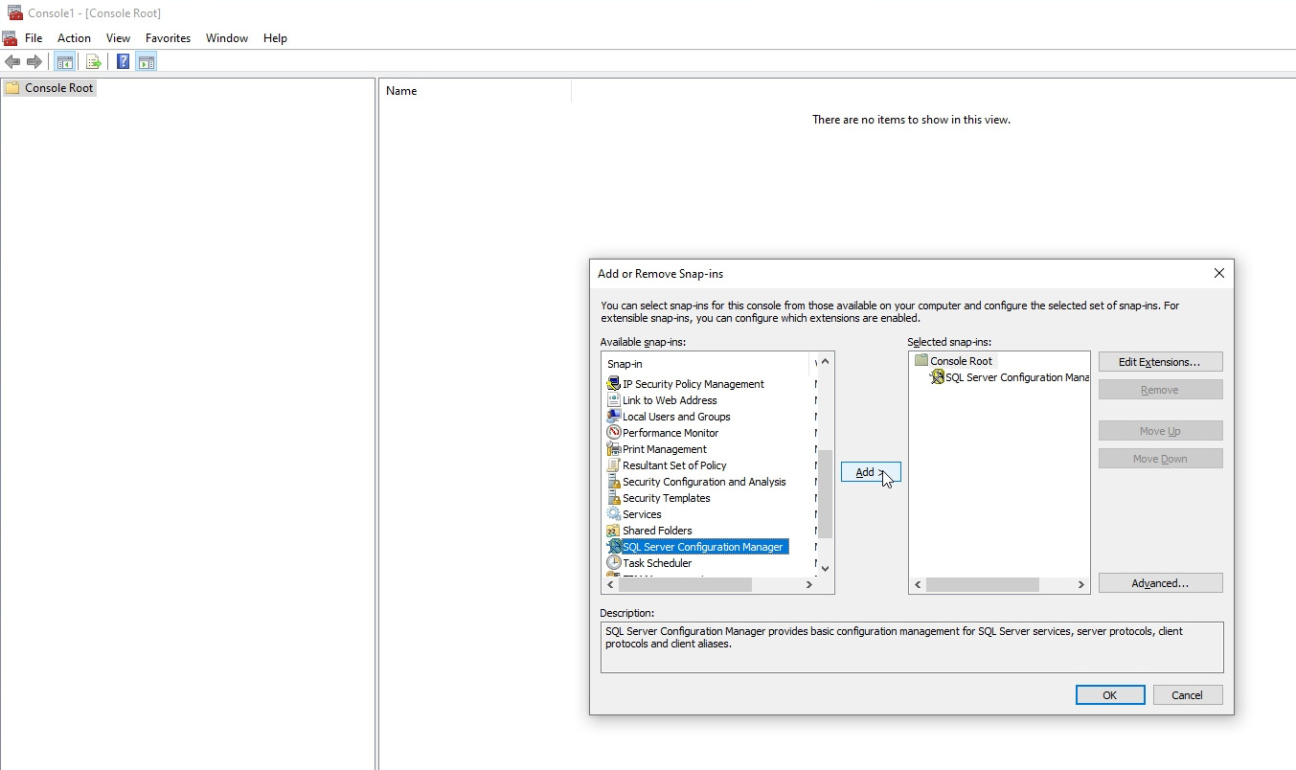Click the blue Help toolbar icon
1296x770 pixels.
(x=123, y=62)
